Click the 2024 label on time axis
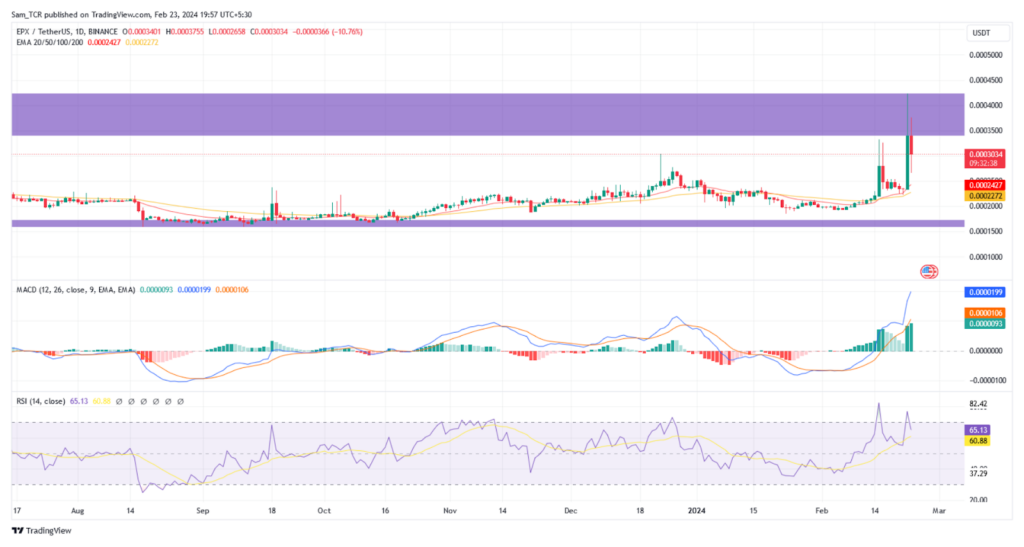The image size is (1024, 547). 696,511
